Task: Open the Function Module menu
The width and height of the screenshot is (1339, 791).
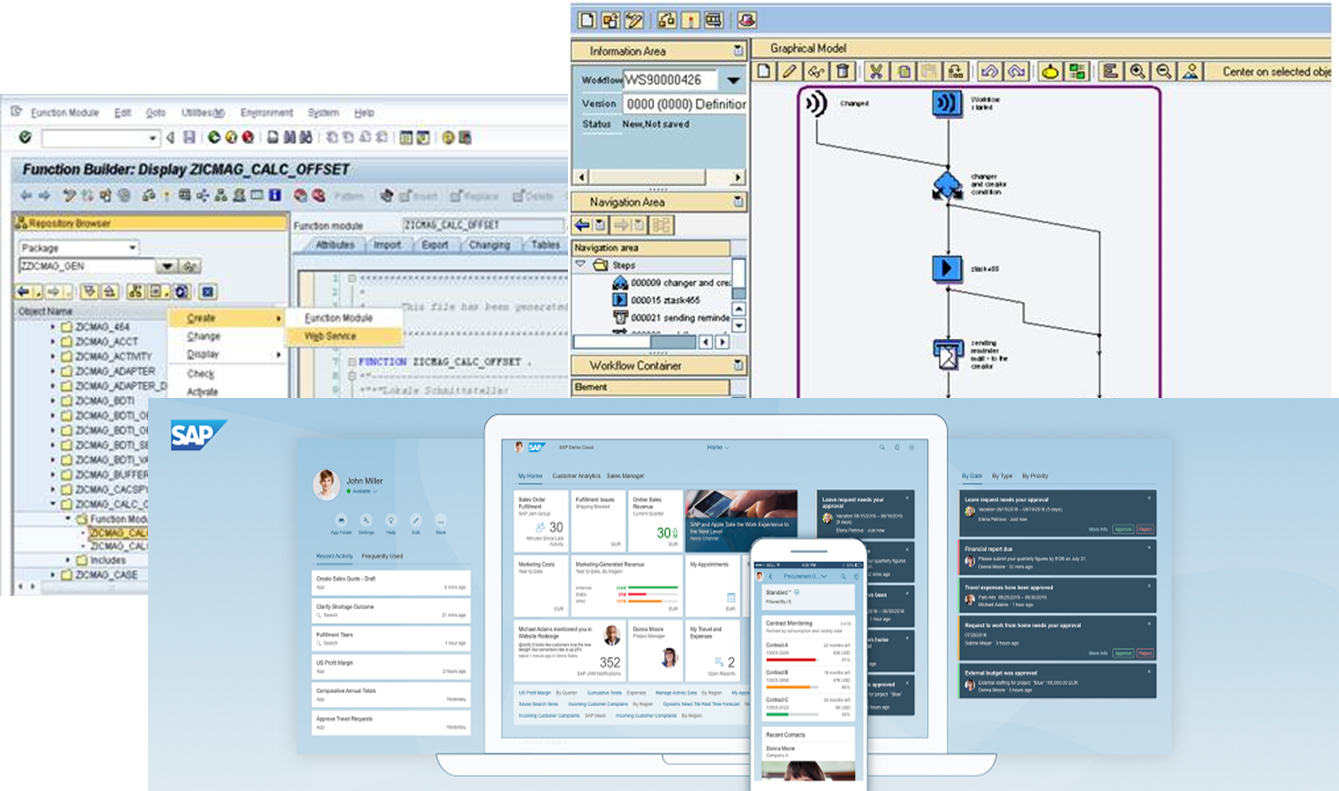Action: coord(65,113)
